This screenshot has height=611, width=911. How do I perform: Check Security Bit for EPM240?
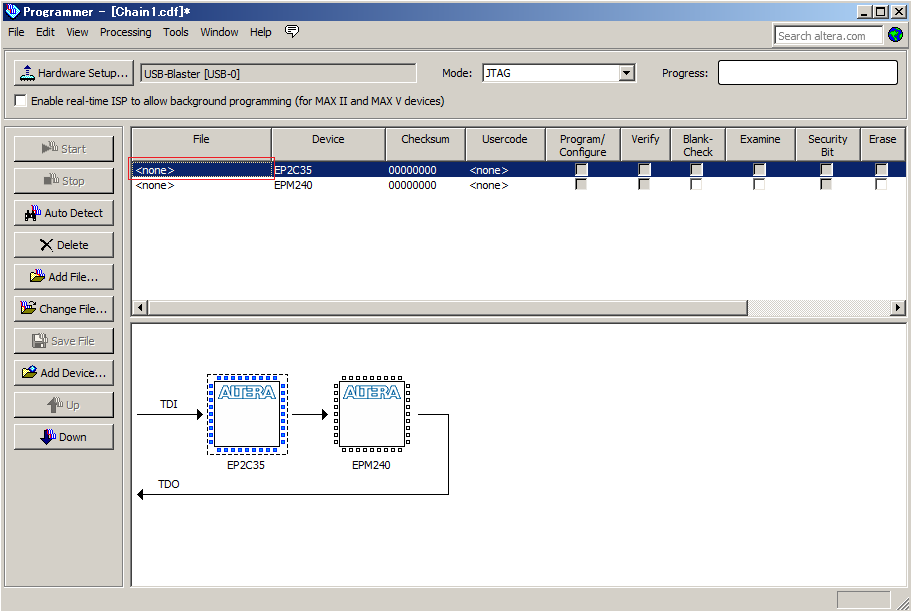[x=826, y=184]
